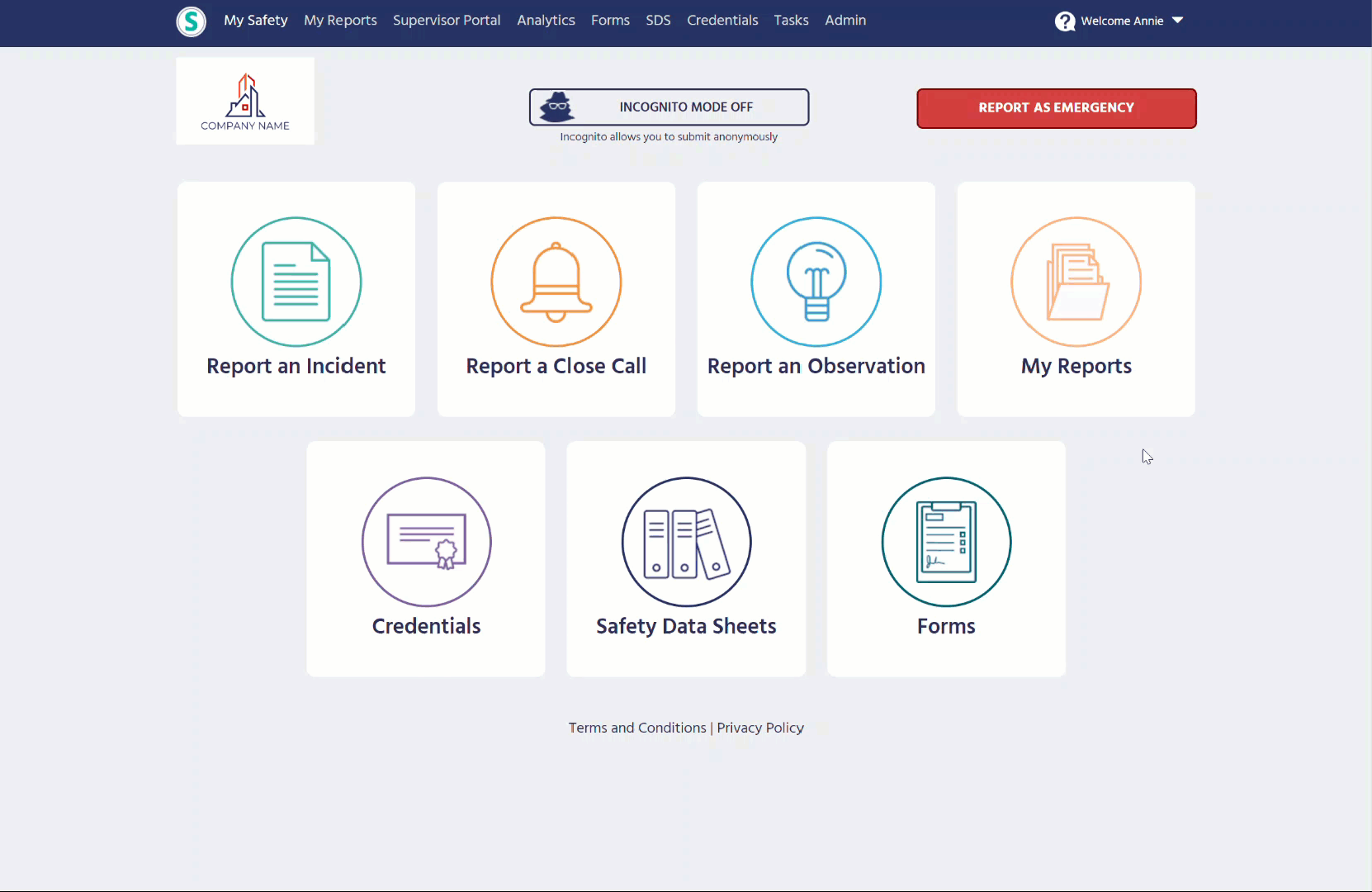Image resolution: width=1372 pixels, height=892 pixels.
Task: Click the Report as Emergency button
Action: click(x=1057, y=107)
